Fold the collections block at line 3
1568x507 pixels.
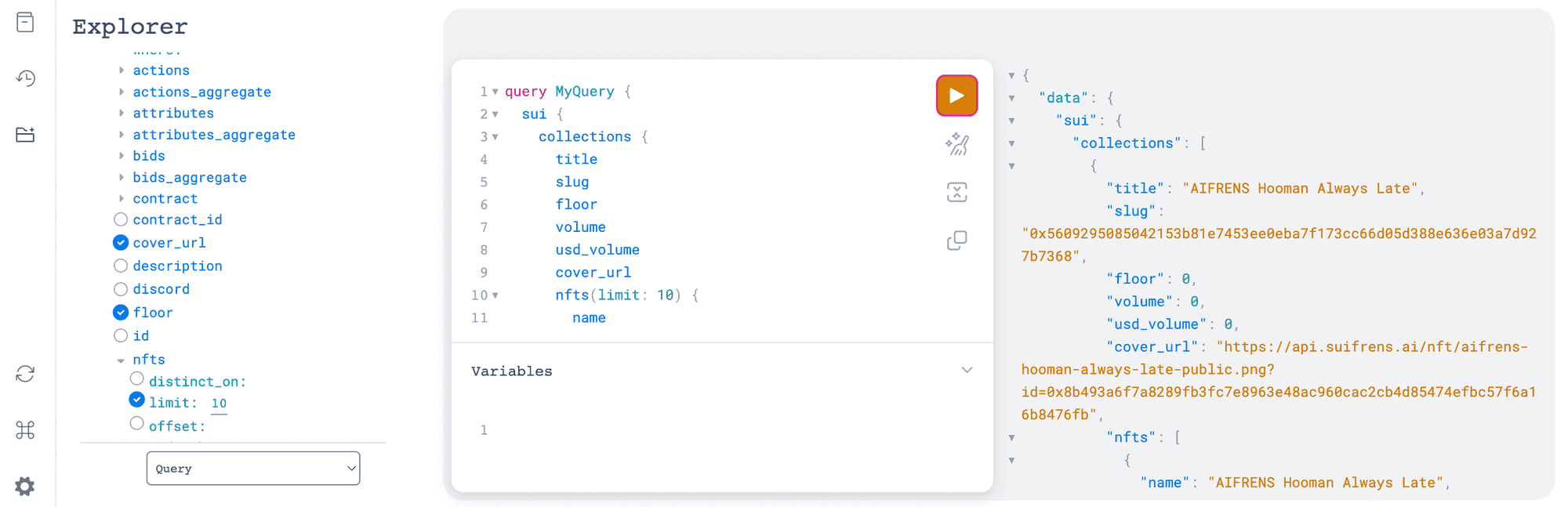[x=495, y=137]
